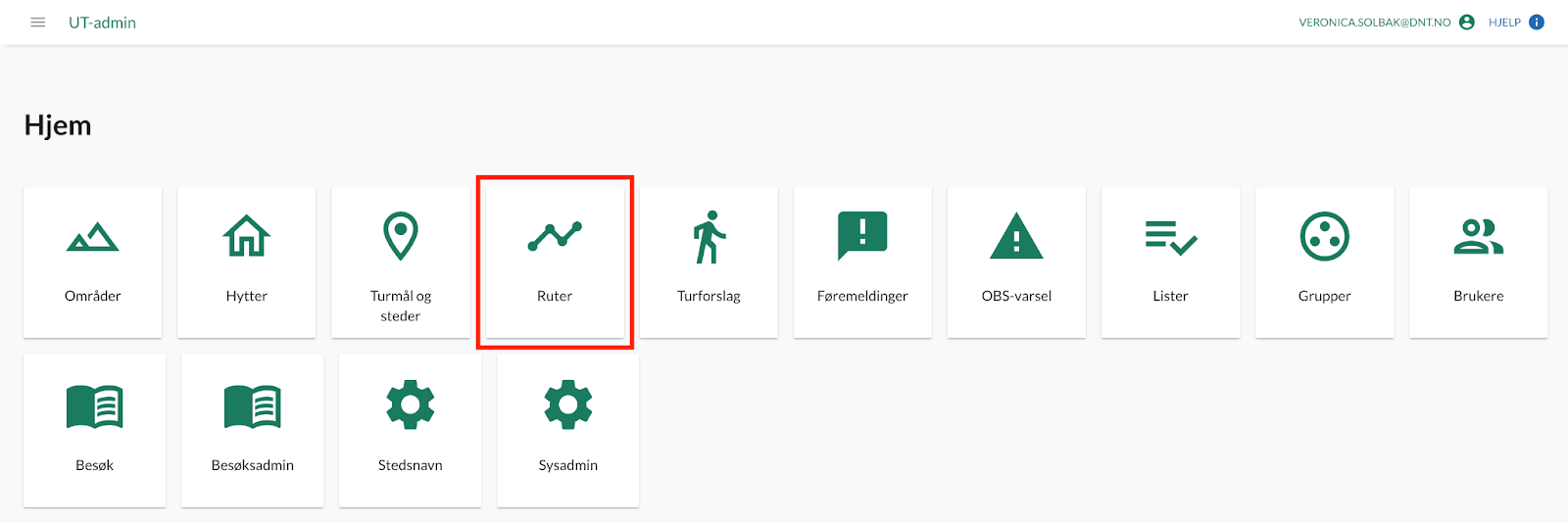1568x523 pixels.
Task: Open the Besøk book icon
Action: [95, 405]
